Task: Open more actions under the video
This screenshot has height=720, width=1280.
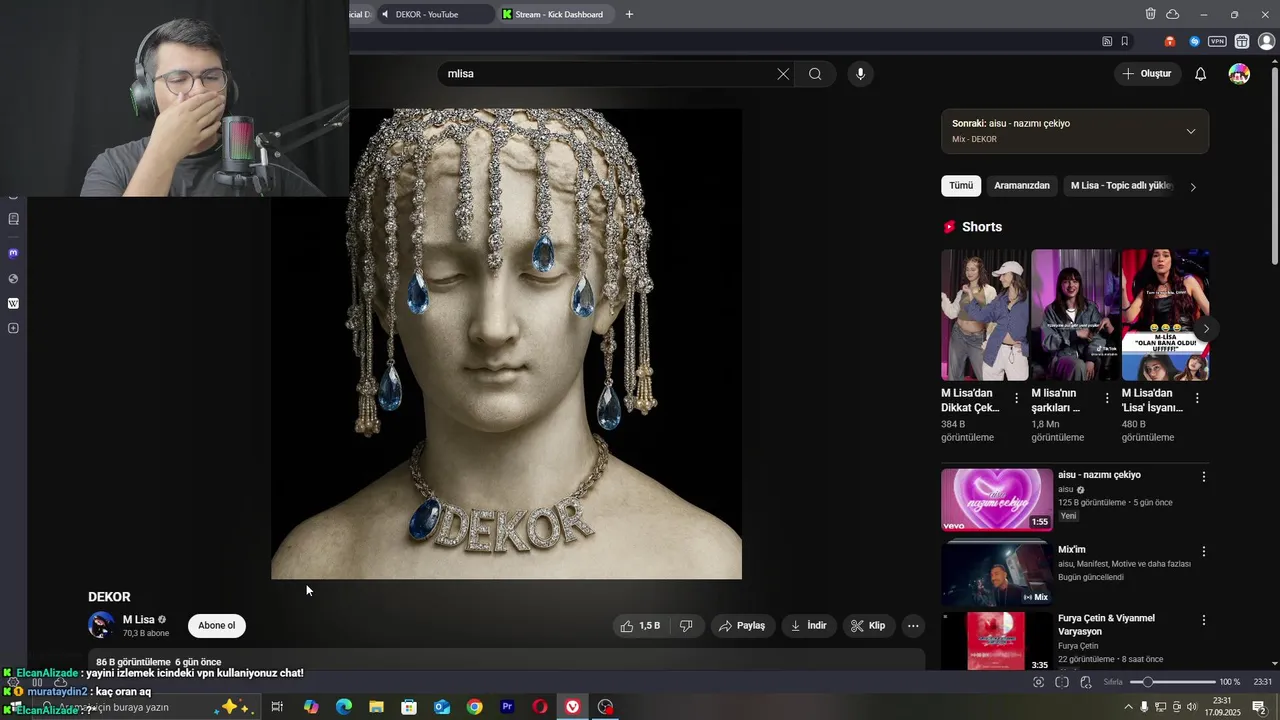Action: 913,626
